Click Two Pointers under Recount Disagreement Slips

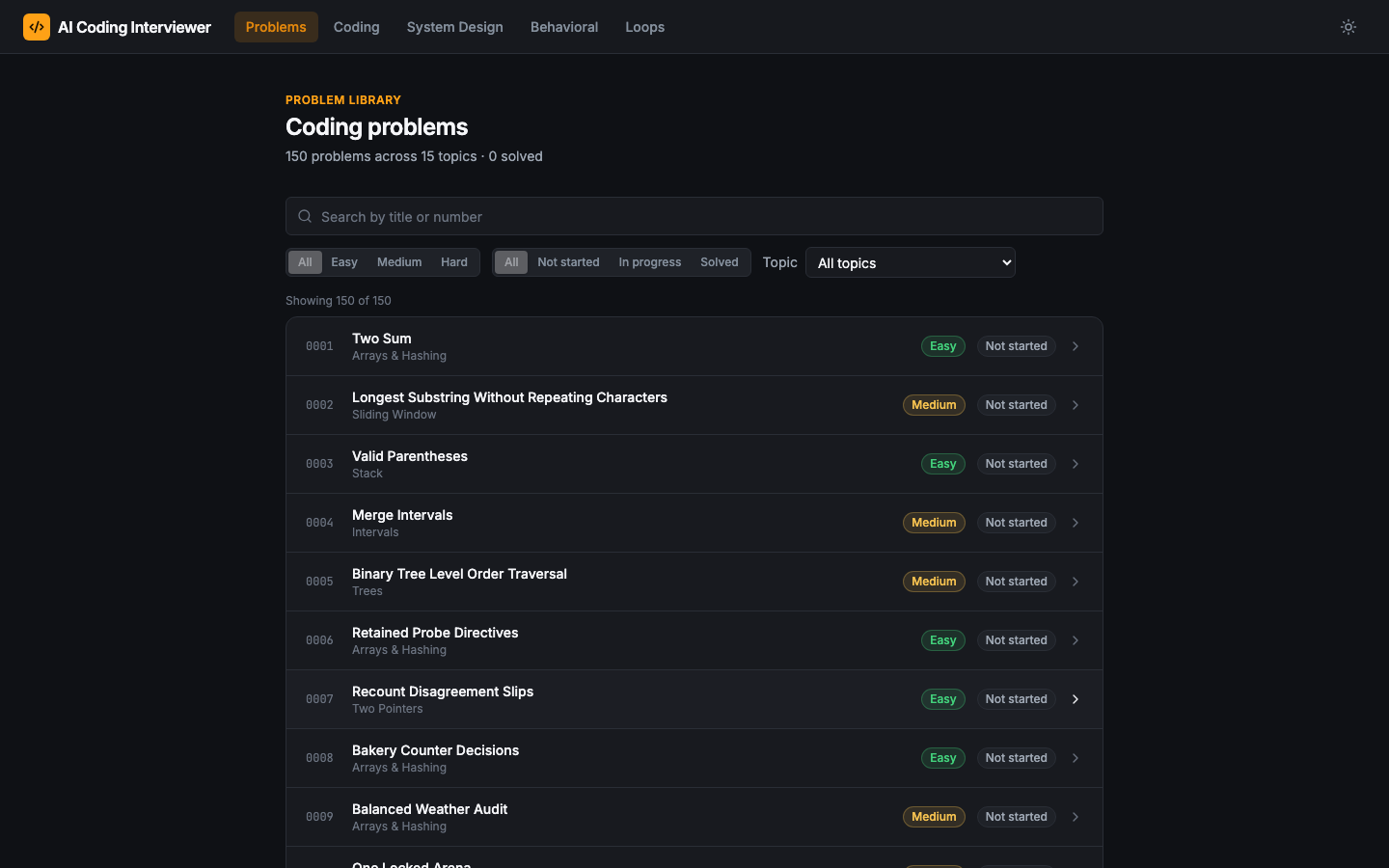coord(388,709)
